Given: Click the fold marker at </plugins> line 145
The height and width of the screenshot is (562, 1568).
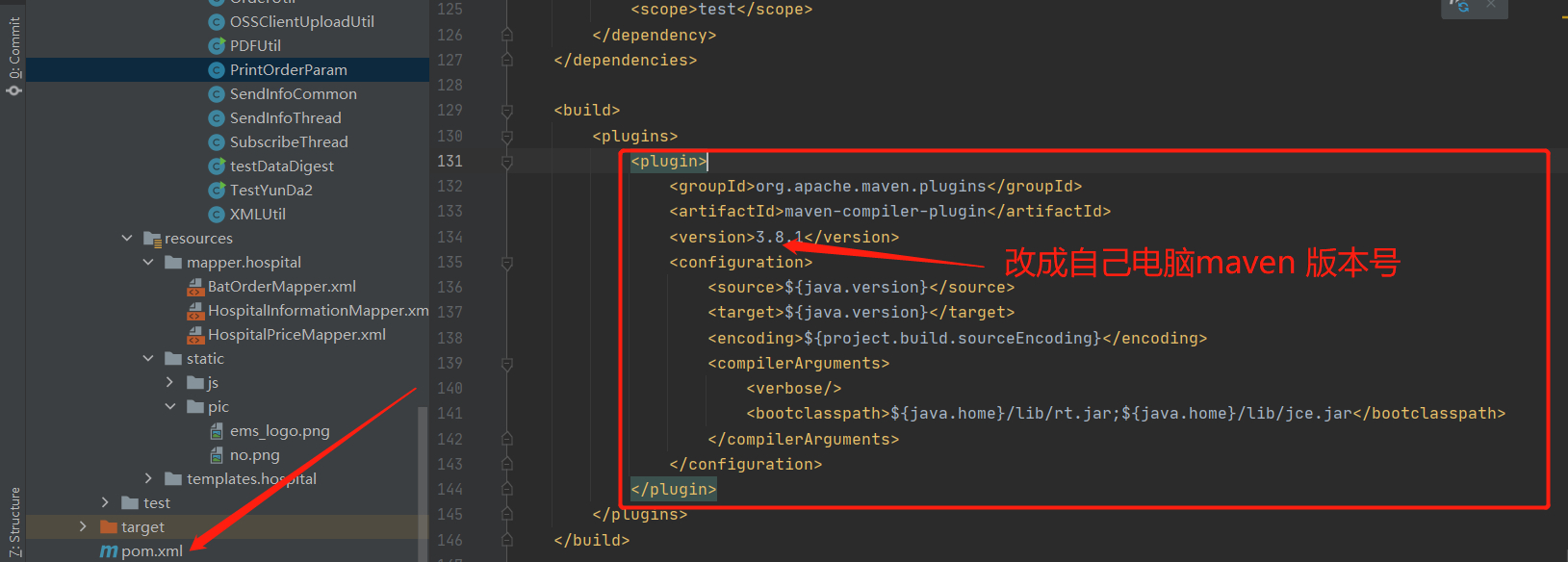Looking at the screenshot, I should (x=507, y=515).
